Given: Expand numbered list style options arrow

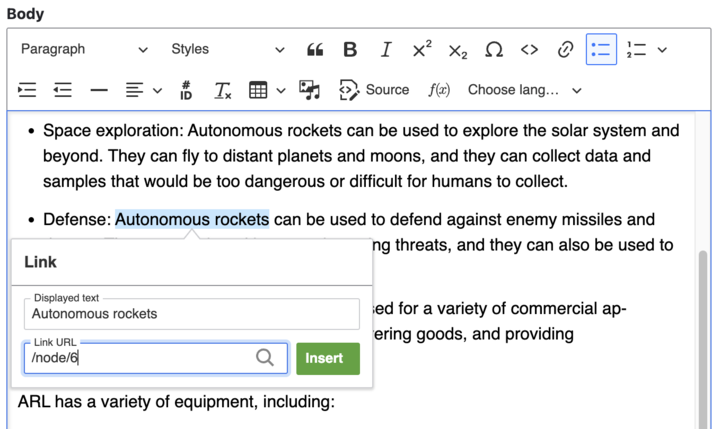Looking at the screenshot, I should pos(662,50).
